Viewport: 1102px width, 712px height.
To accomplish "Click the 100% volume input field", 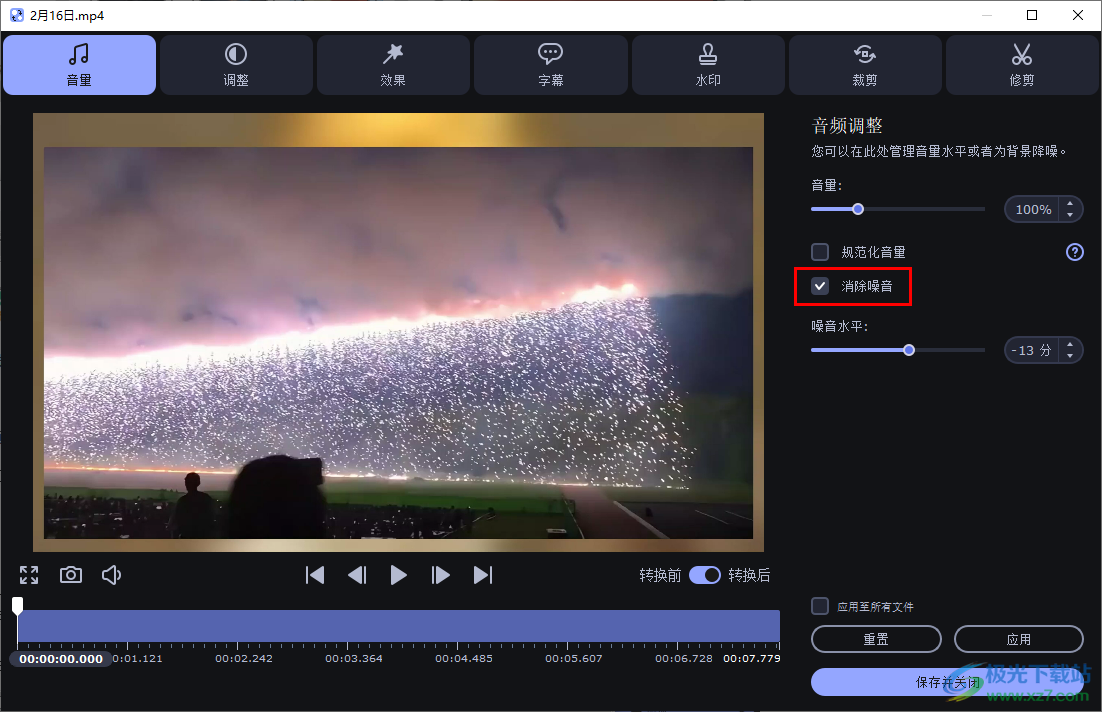I will [1032, 210].
